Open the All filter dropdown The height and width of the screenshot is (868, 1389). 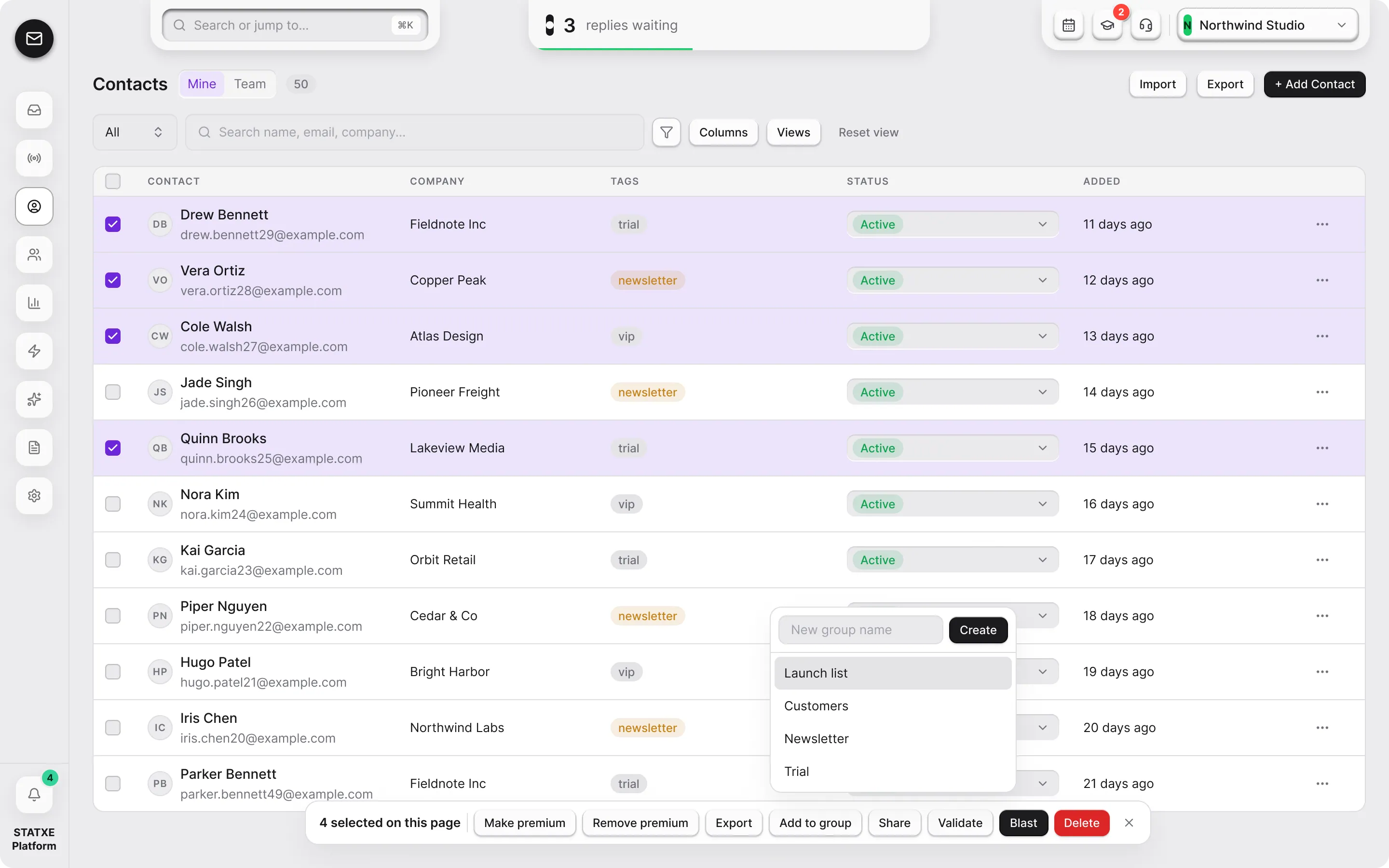(135, 132)
